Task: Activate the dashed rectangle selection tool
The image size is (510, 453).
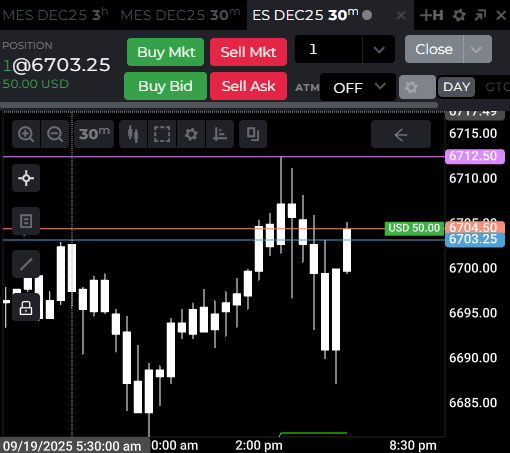Action: pyautogui.click(x=162, y=134)
